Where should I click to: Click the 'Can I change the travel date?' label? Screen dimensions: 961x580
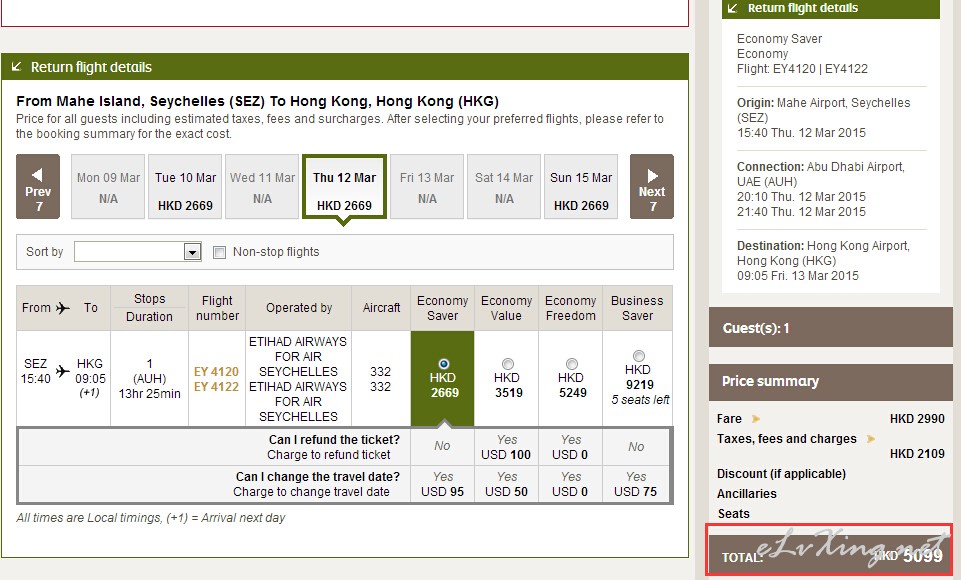317,476
